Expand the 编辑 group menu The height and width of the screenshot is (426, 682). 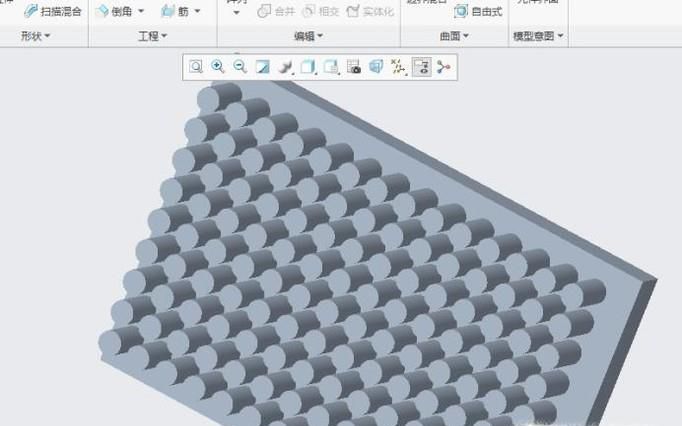[x=307, y=36]
